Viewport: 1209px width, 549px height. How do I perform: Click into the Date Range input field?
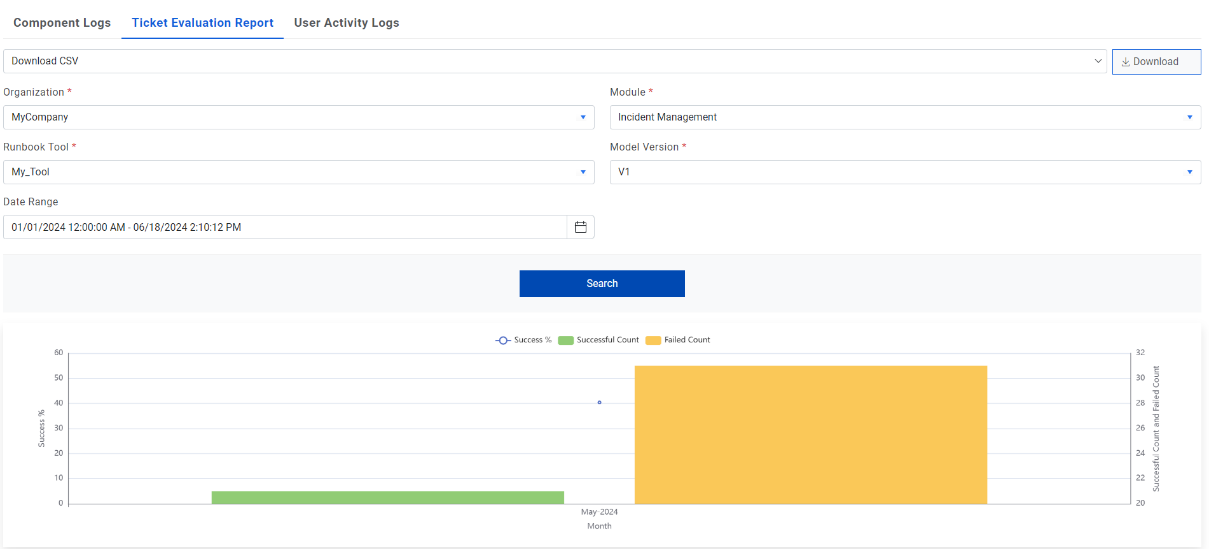click(x=285, y=227)
